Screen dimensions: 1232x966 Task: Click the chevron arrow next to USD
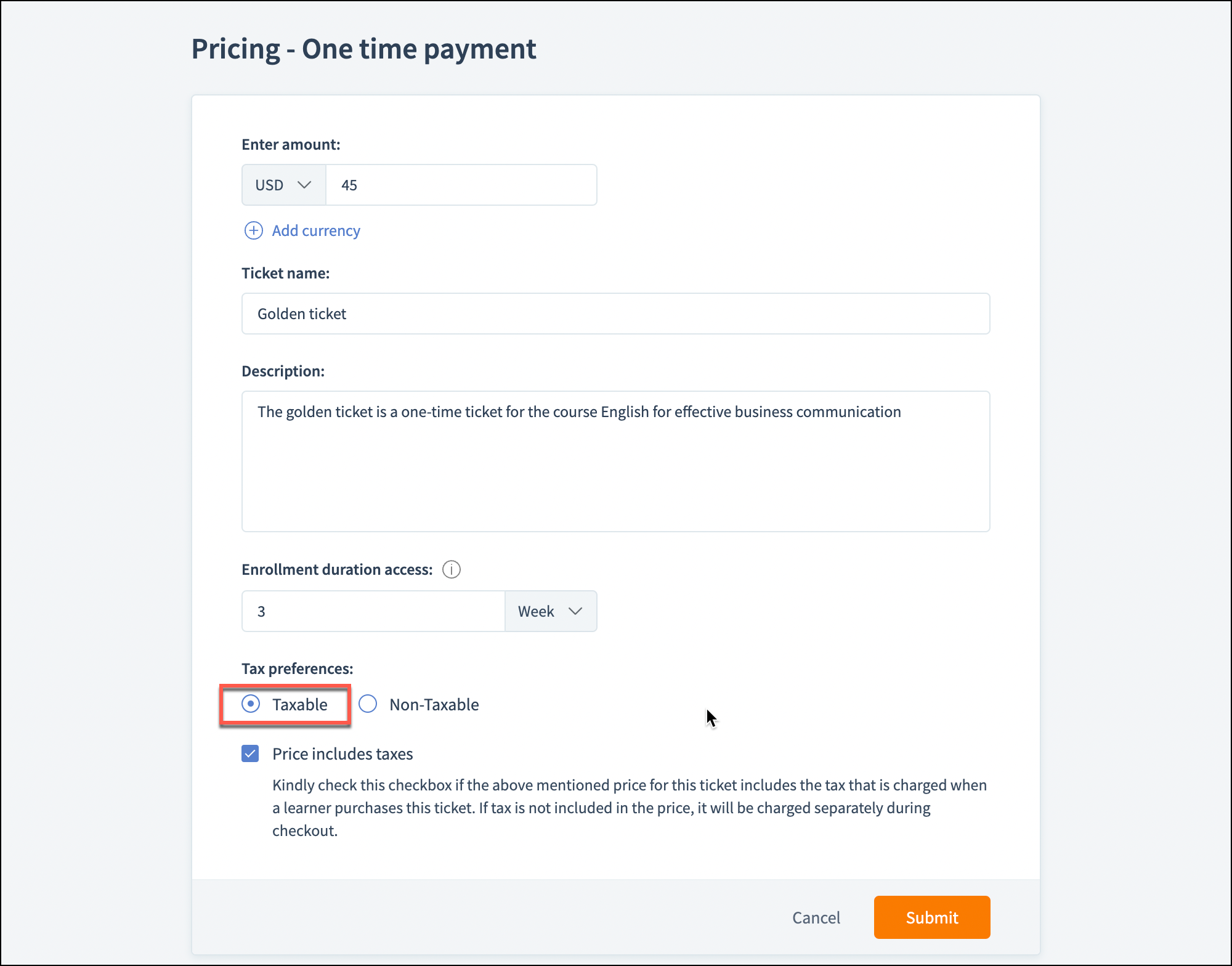(x=304, y=185)
